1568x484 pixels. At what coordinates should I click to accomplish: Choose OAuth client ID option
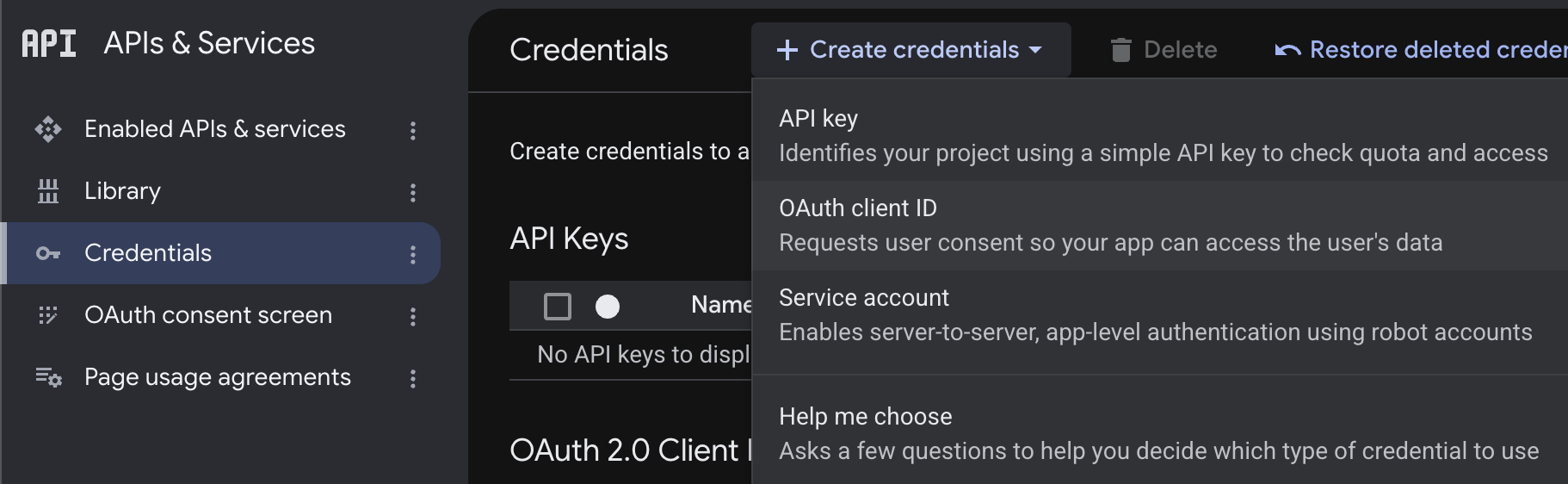(x=1160, y=226)
